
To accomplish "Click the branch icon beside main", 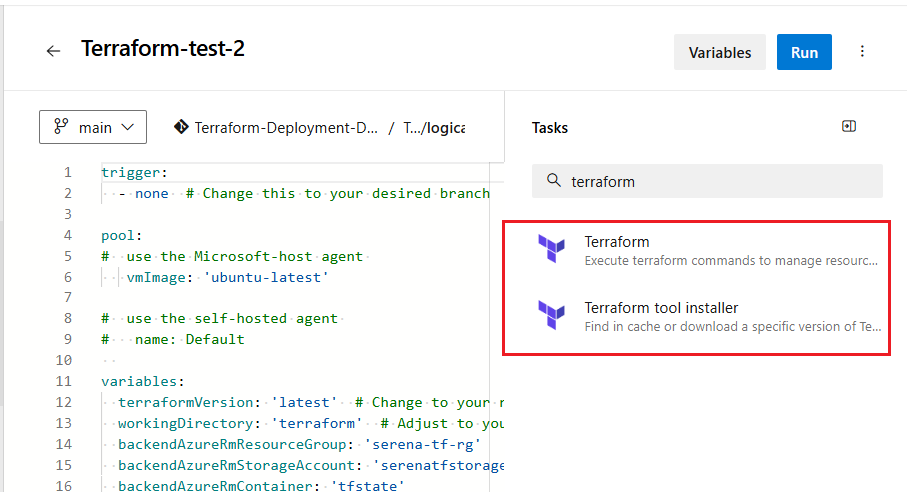I will (x=61, y=127).
